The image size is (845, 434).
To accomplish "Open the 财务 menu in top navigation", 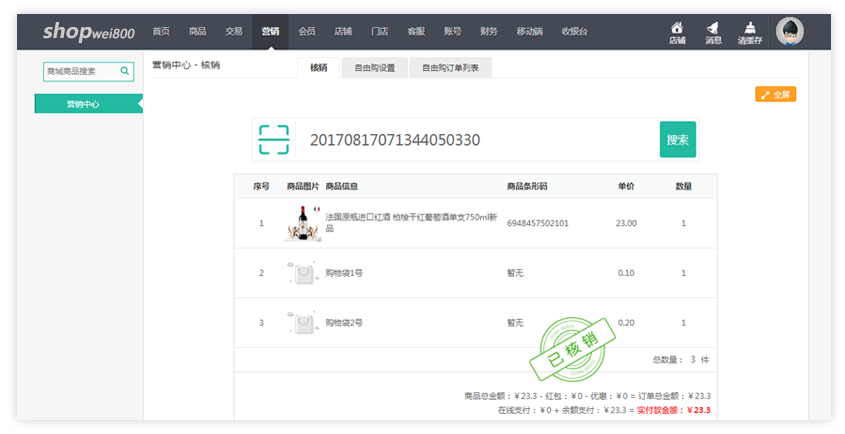I will coord(489,31).
